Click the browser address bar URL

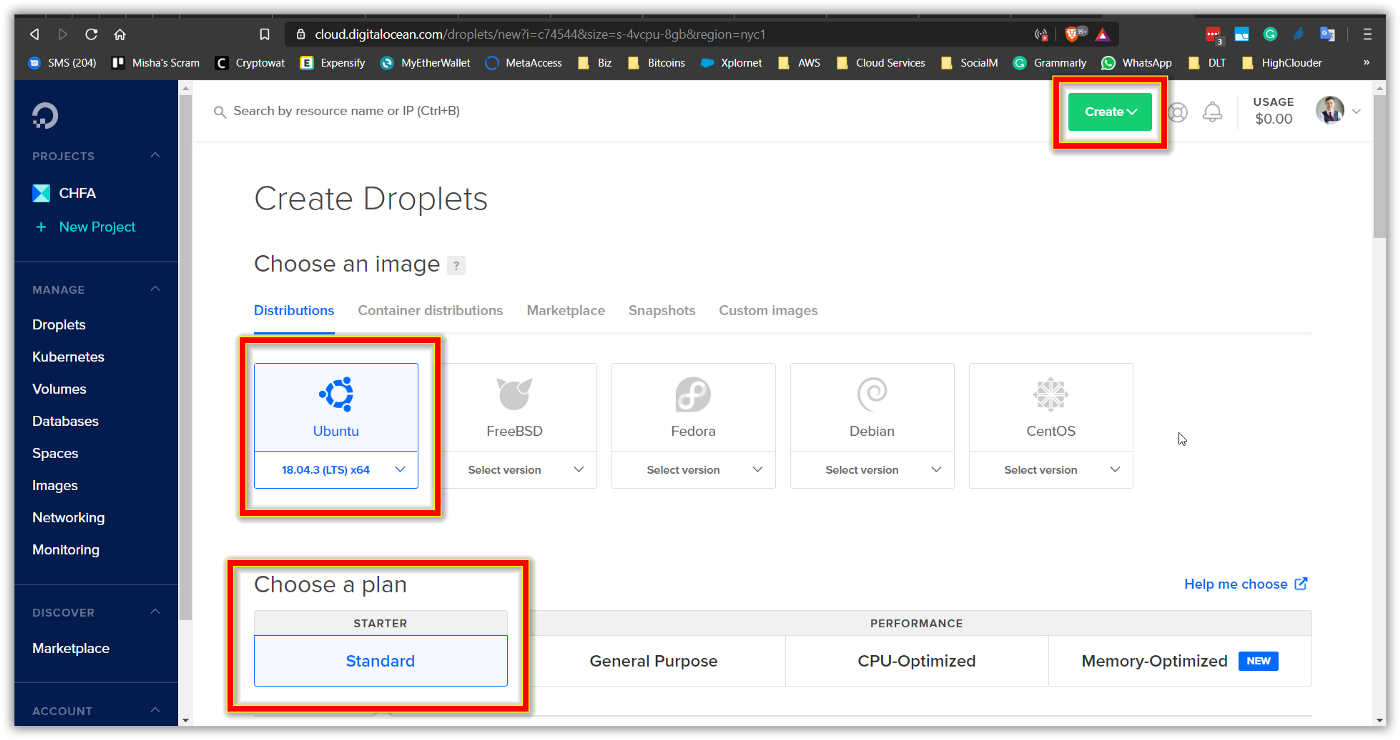(540, 34)
